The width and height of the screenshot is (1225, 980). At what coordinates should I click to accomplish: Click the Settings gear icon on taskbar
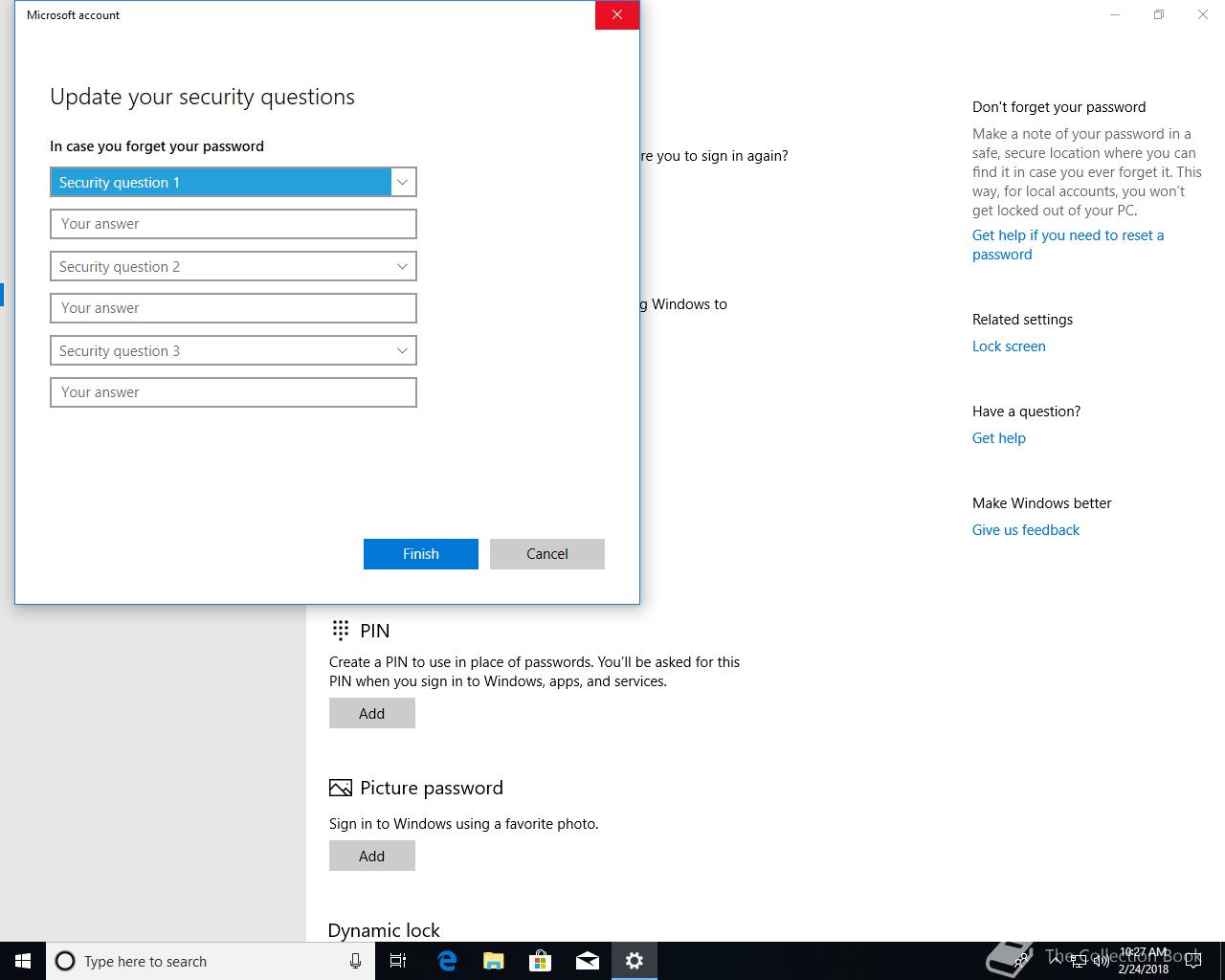[x=635, y=961]
